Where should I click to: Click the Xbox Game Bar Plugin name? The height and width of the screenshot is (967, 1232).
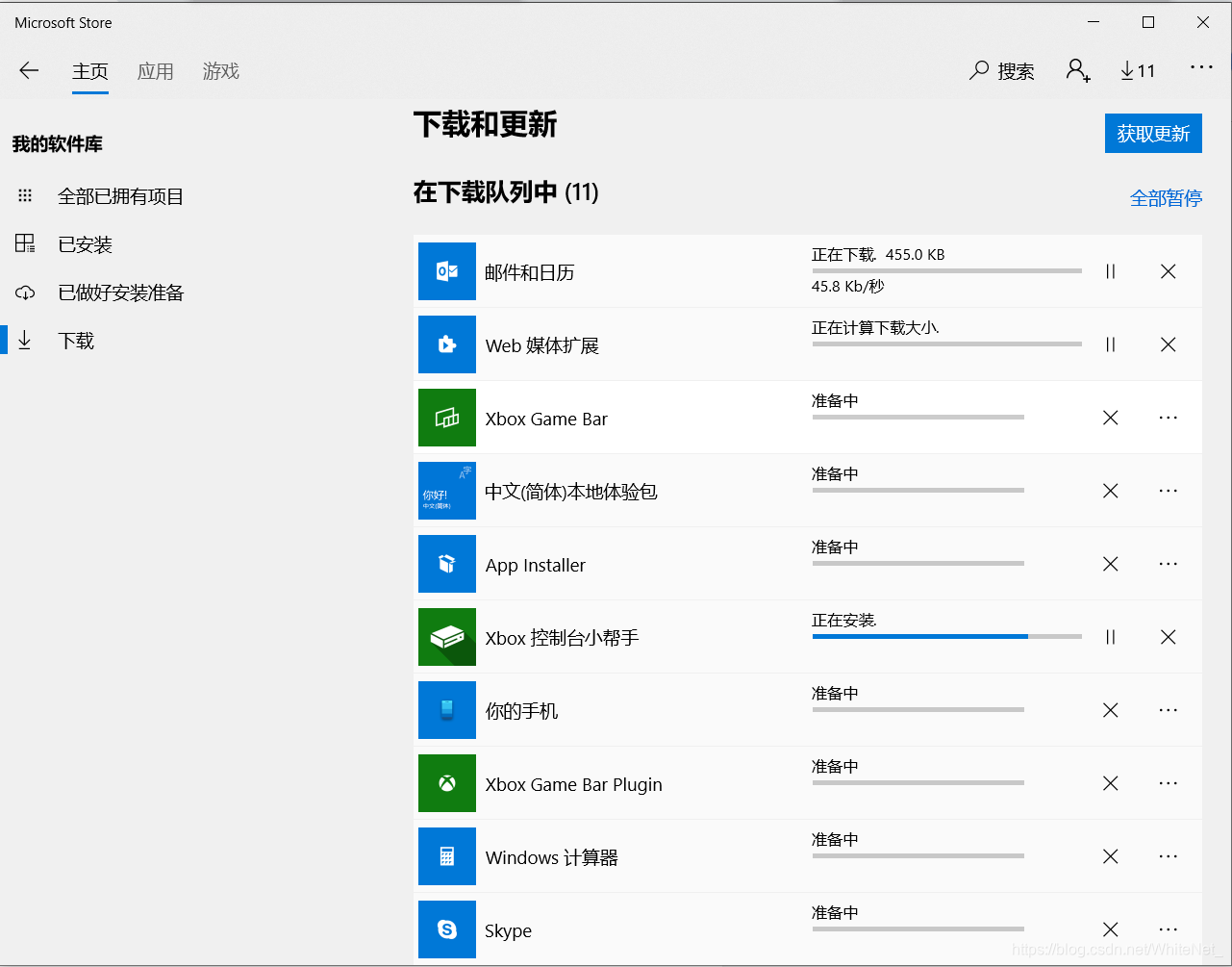coord(574,784)
